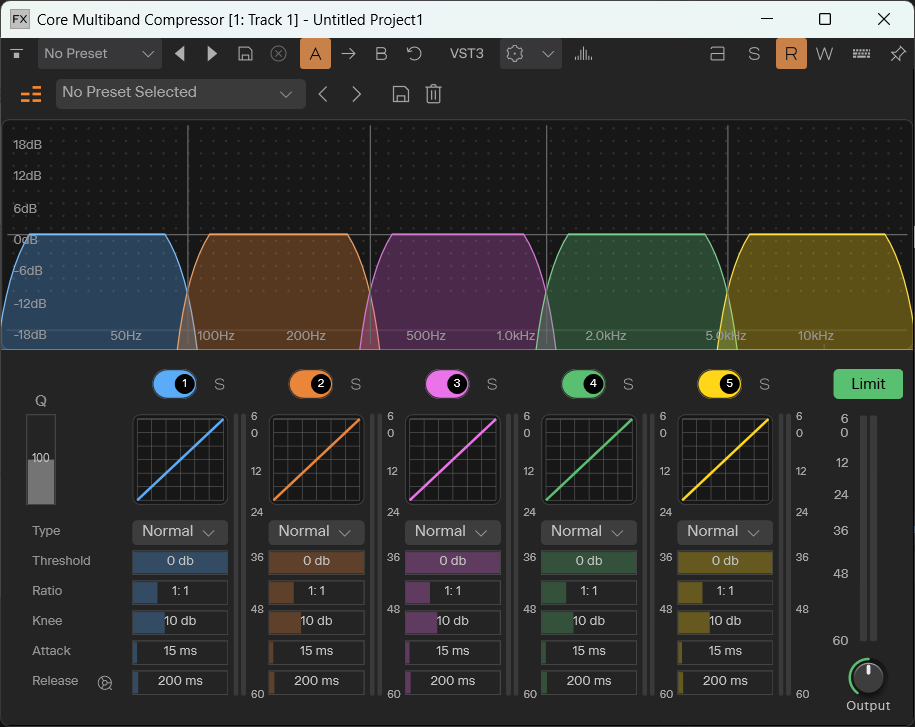Click the Output knob
The height and width of the screenshot is (727, 915).
[867, 677]
